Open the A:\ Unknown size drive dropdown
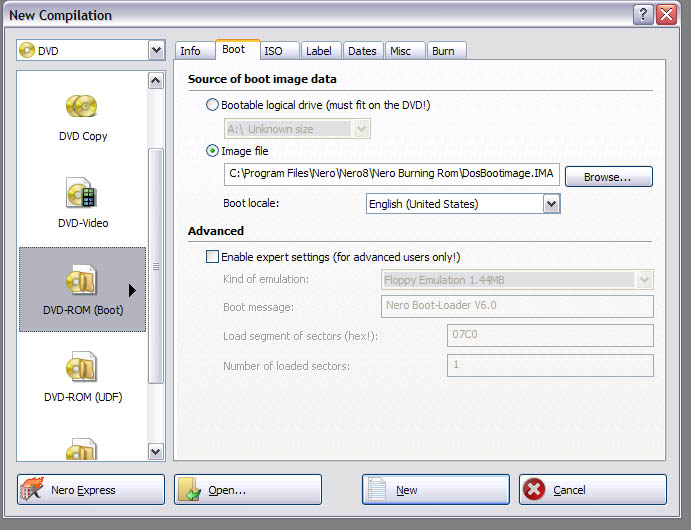 (362, 129)
